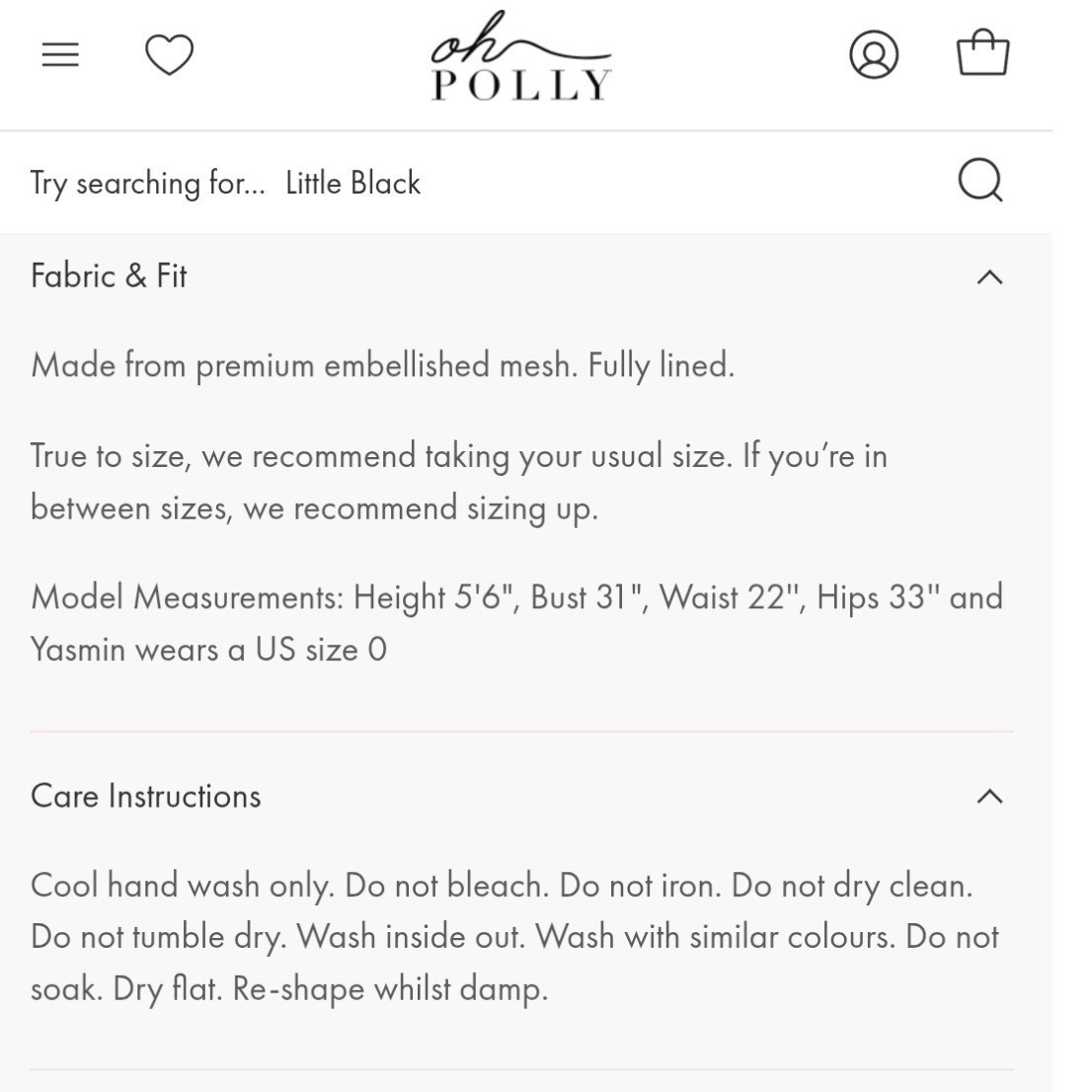Collapse Fabric & Fit with its chevron
1092x1092 pixels.
tap(989, 277)
